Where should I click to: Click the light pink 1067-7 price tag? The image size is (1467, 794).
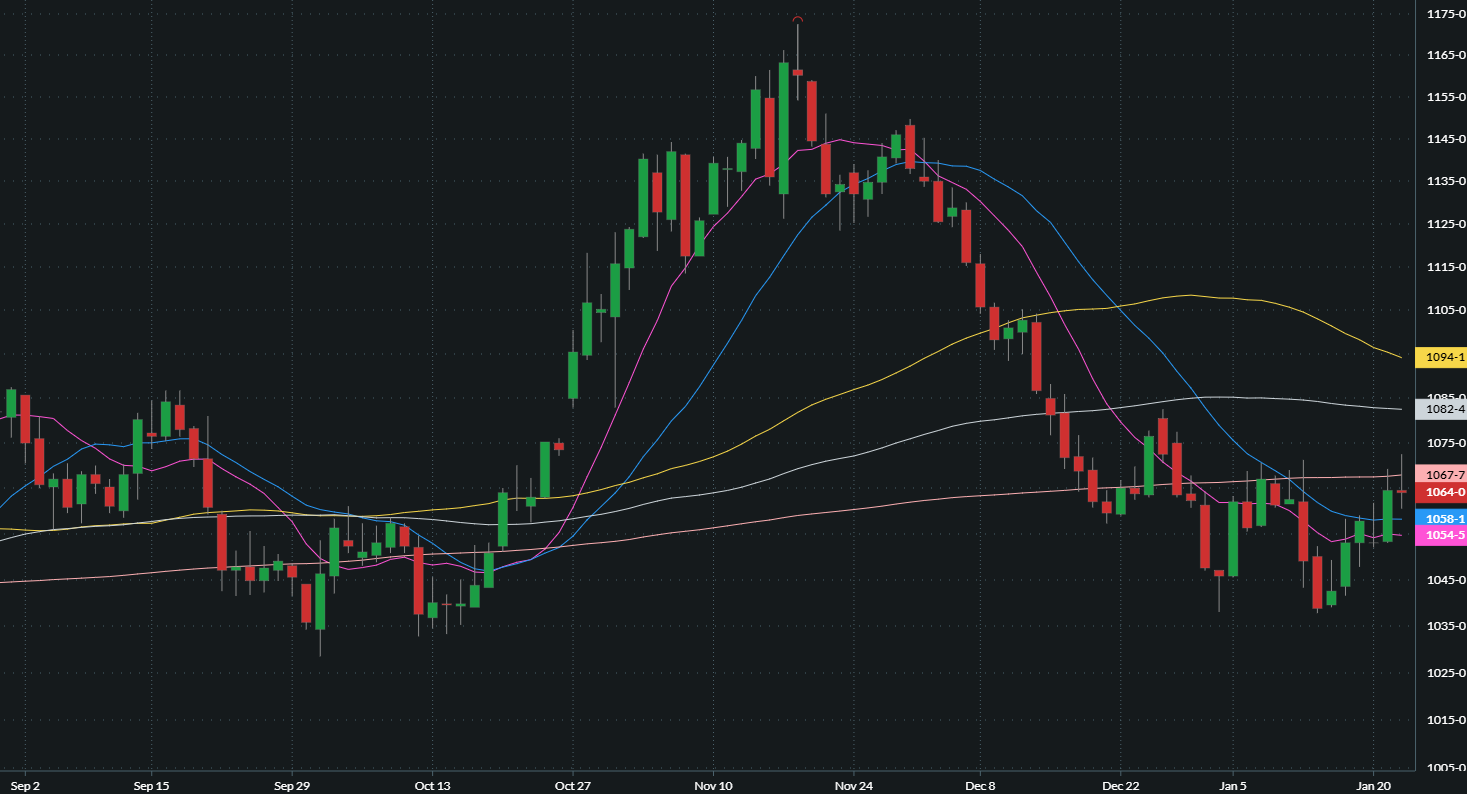click(x=1441, y=475)
